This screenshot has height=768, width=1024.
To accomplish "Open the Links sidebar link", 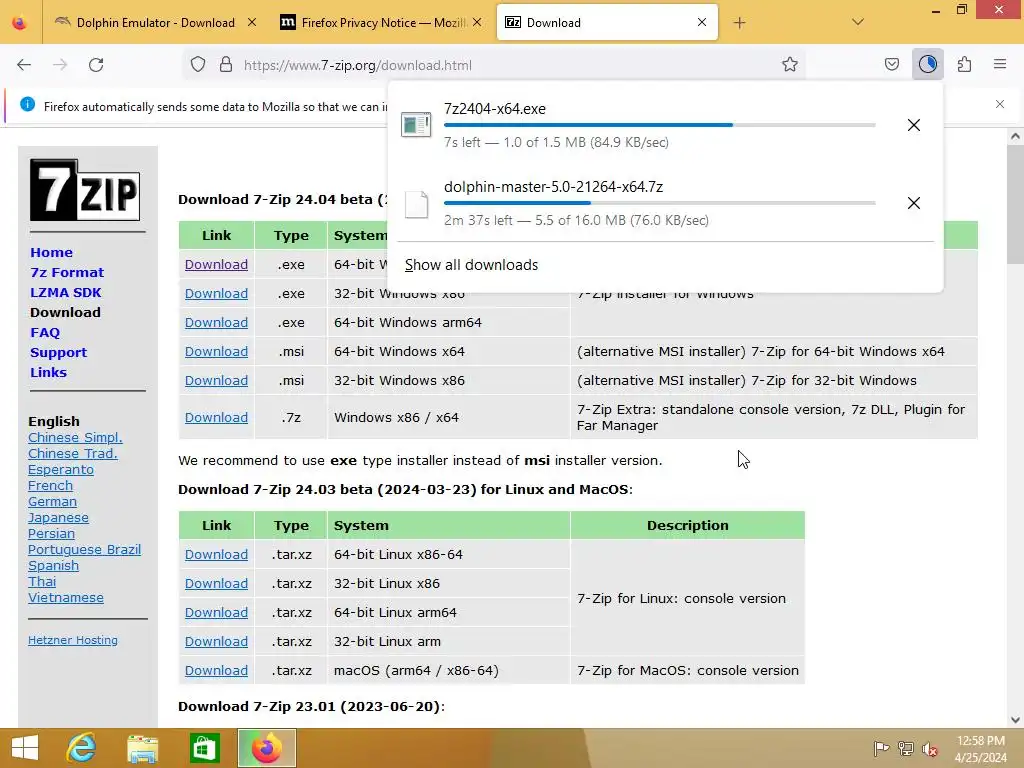I will (x=48, y=372).
